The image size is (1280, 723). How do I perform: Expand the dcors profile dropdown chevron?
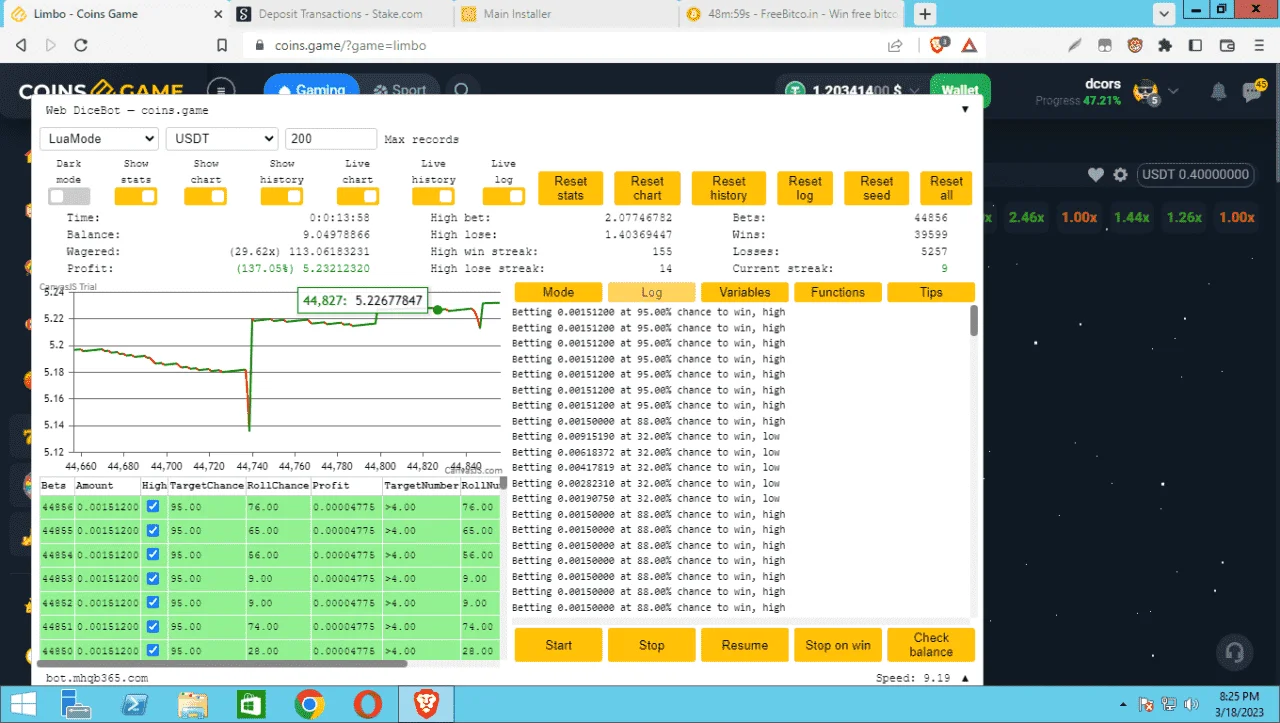1173,92
